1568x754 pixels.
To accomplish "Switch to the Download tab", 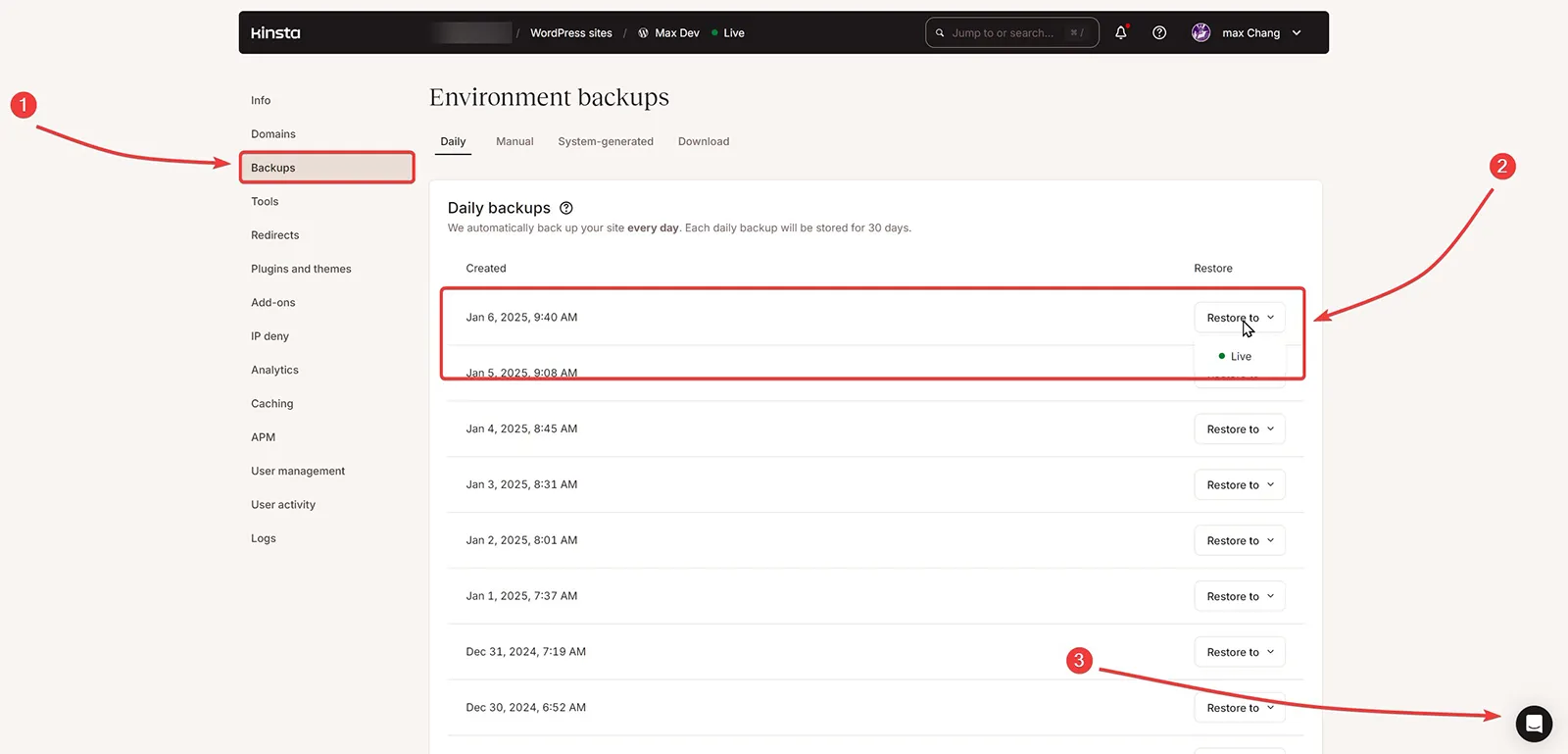I will click(704, 141).
